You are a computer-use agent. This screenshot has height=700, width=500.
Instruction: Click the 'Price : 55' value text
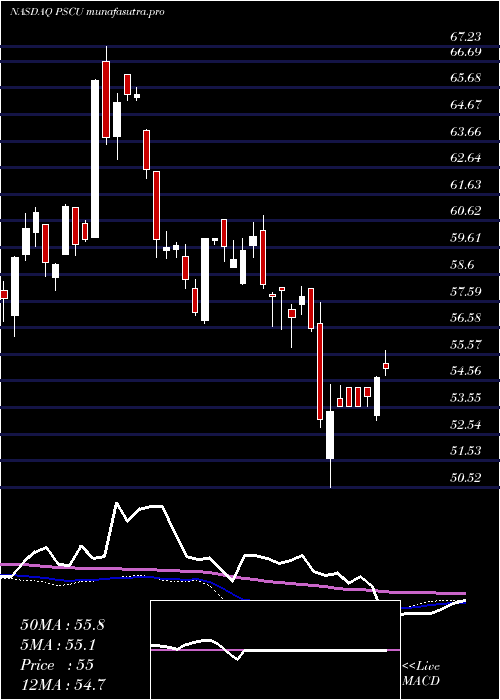coord(57,665)
